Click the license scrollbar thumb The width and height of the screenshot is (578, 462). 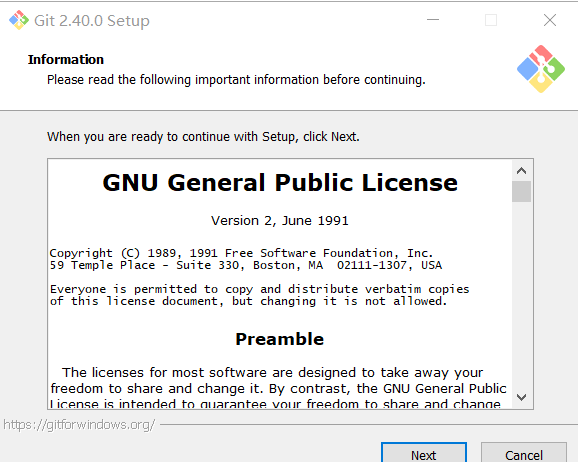coord(521,191)
